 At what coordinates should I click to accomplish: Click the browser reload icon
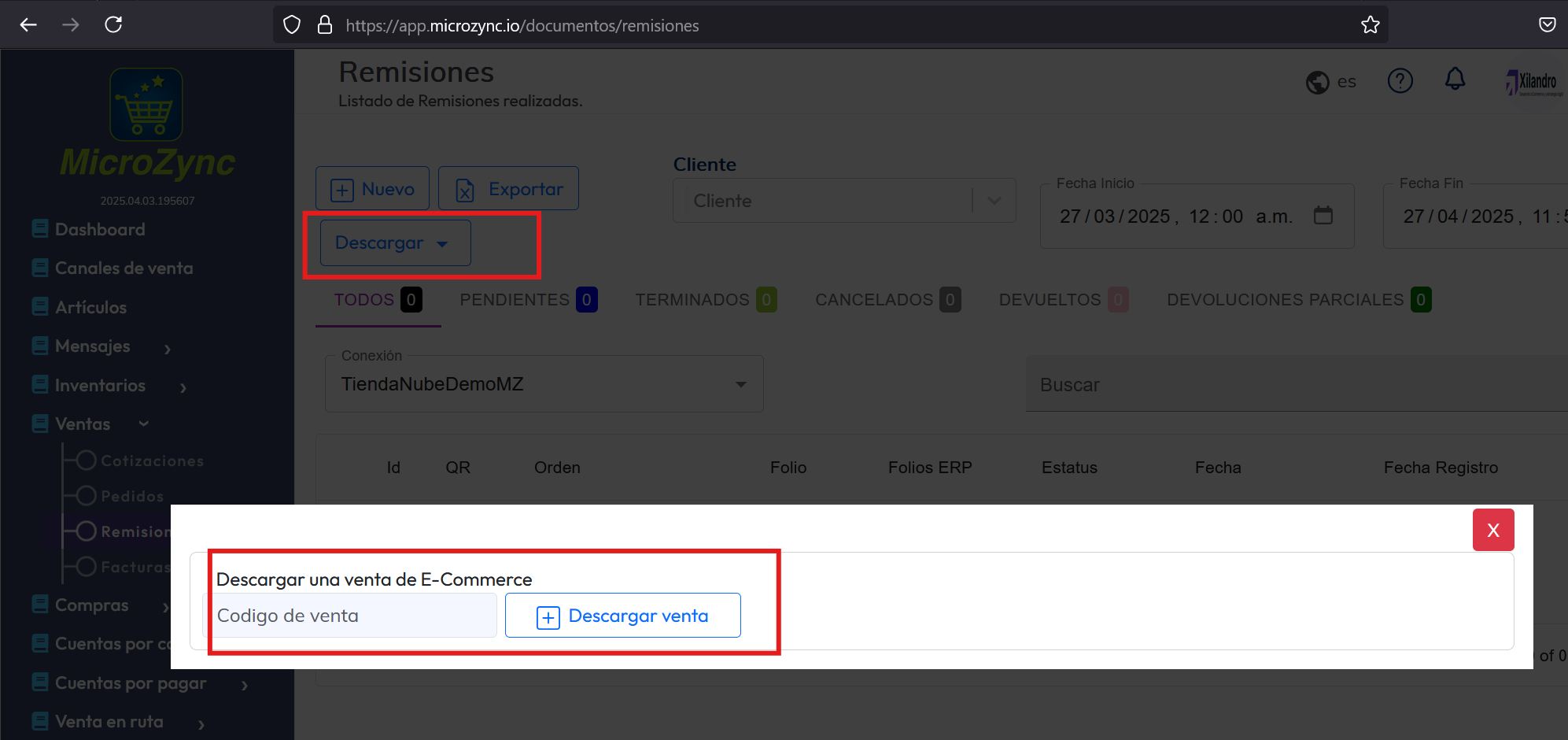pos(113,24)
